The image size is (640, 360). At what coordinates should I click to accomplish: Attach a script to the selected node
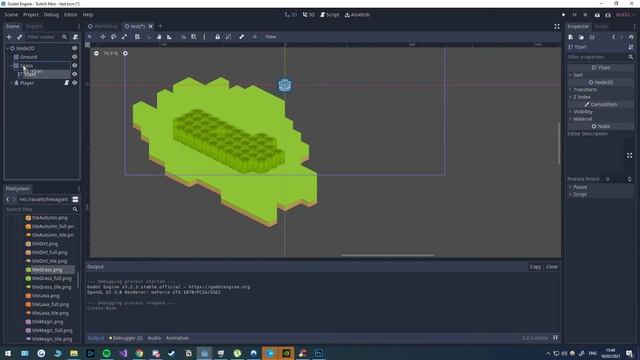point(75,37)
